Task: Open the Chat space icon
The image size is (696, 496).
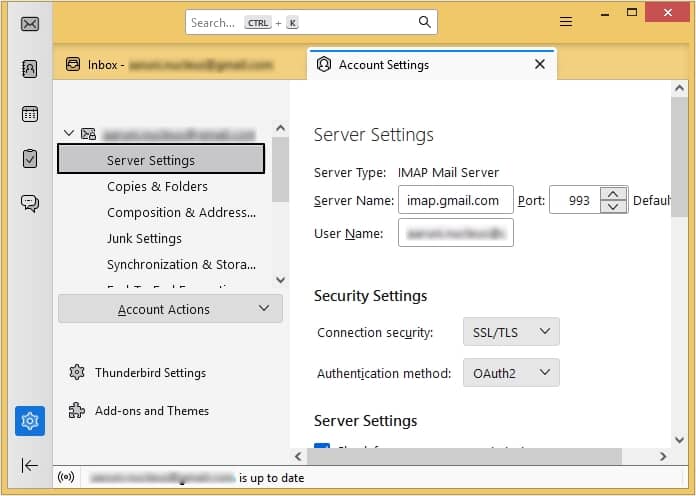Action: [30, 203]
